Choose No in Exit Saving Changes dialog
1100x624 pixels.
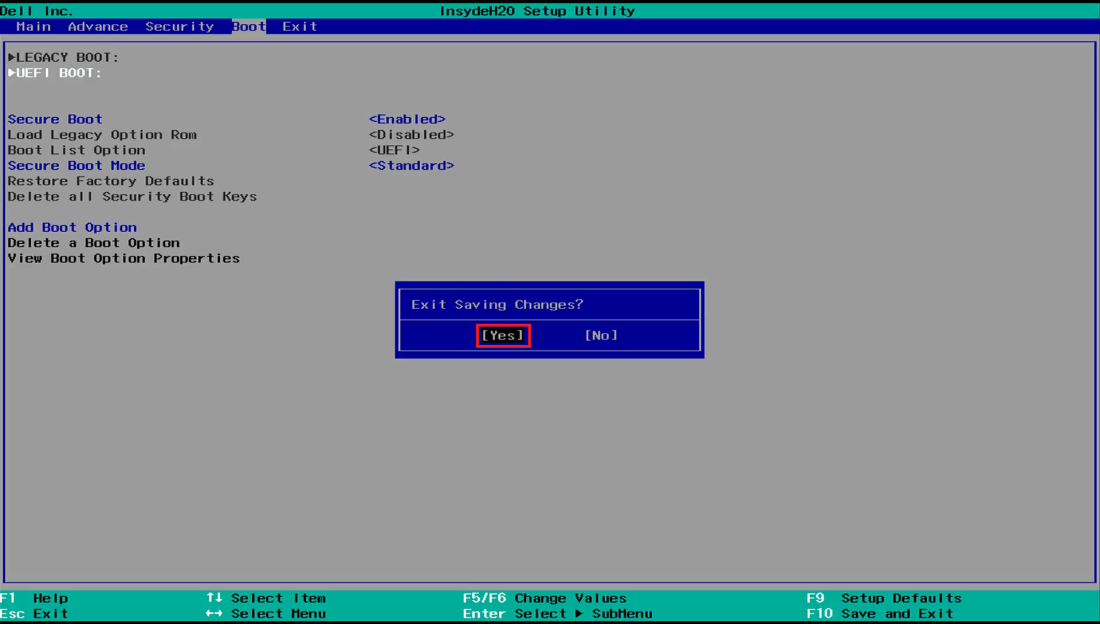[601, 336]
